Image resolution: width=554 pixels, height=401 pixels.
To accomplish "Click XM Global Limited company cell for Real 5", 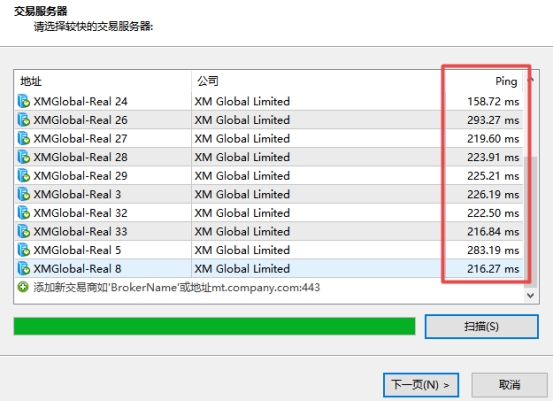I will (242, 250).
